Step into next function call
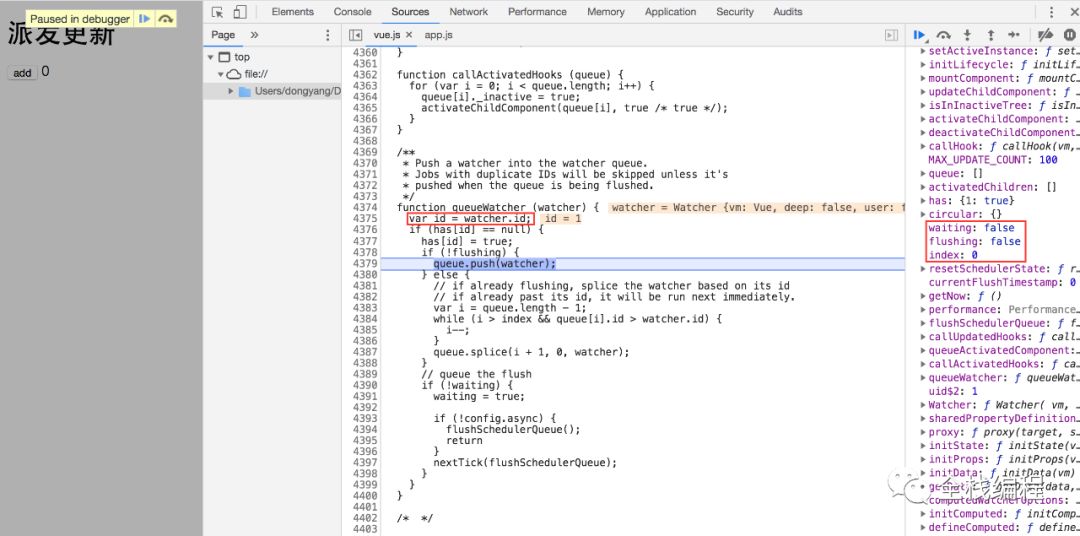1080x536 pixels. (x=967, y=35)
